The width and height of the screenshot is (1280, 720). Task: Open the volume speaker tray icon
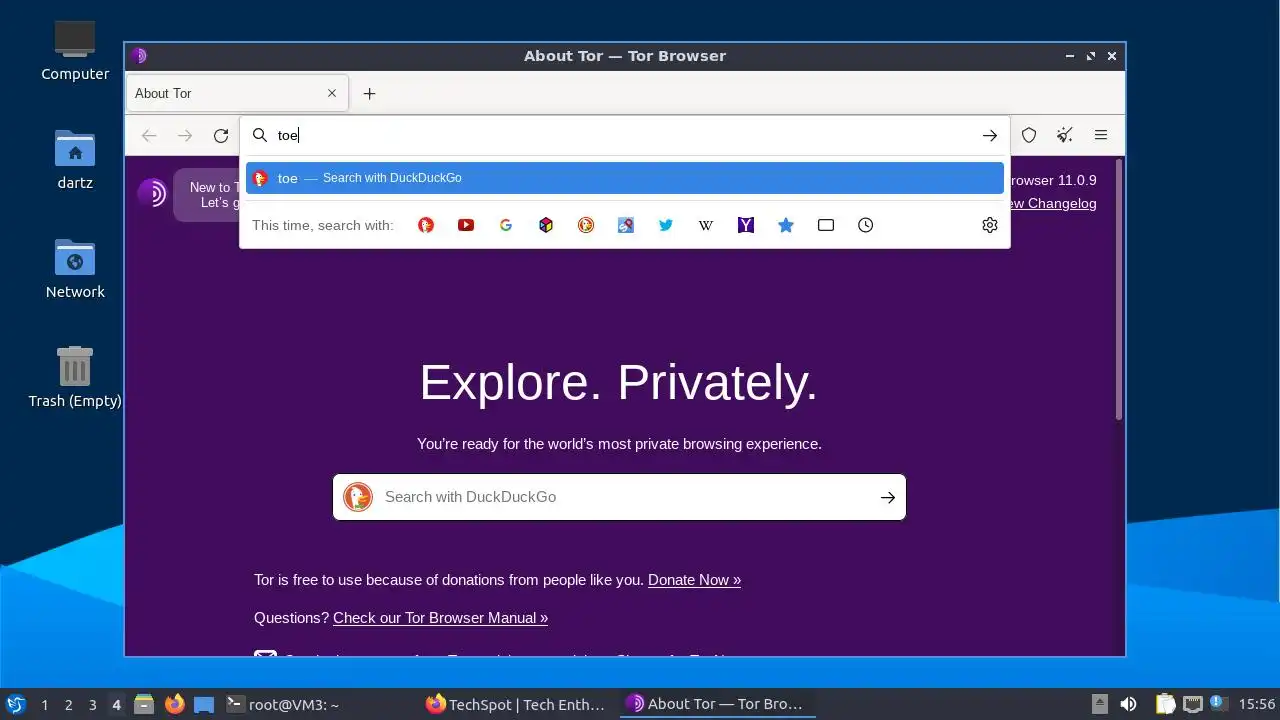(1129, 704)
